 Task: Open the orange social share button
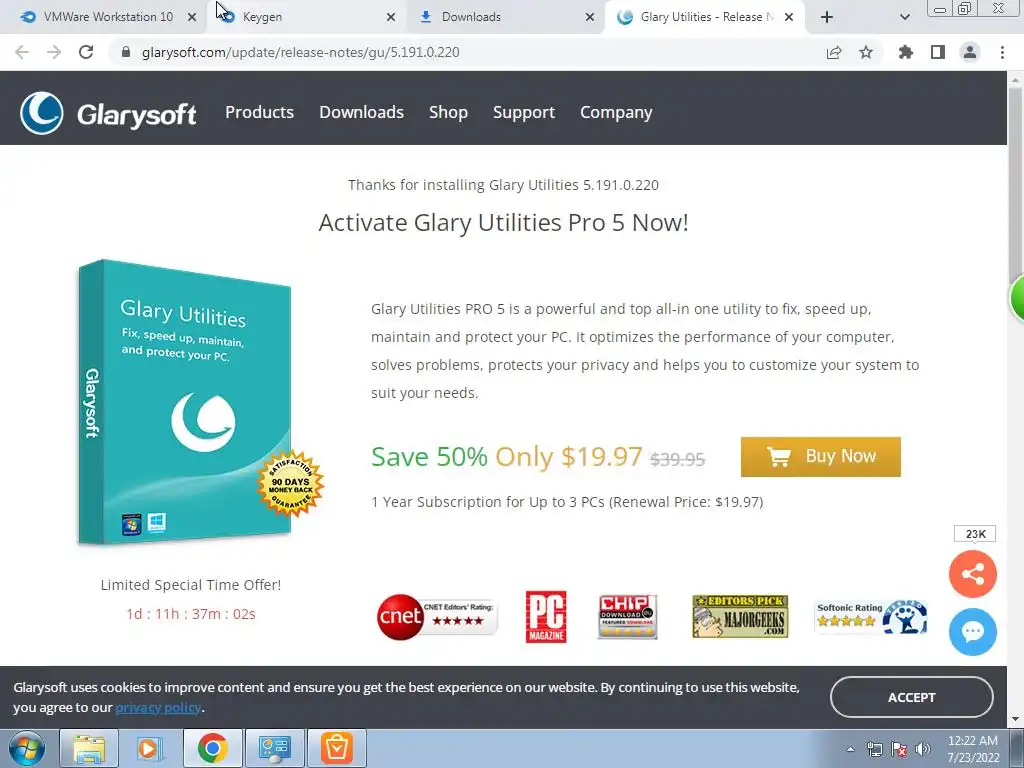972,574
